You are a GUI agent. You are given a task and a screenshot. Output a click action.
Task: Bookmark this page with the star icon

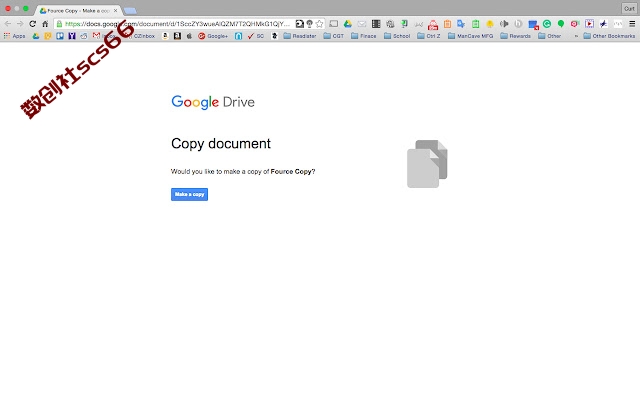pyautogui.click(x=320, y=24)
